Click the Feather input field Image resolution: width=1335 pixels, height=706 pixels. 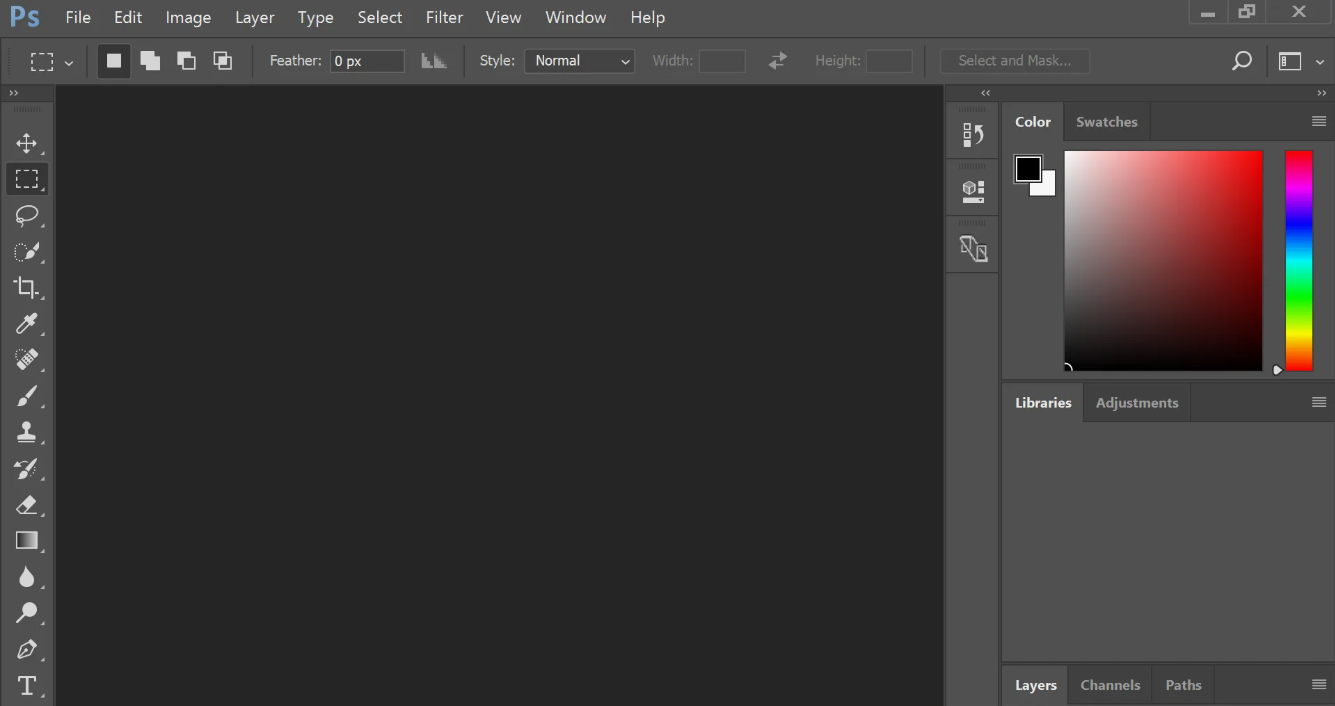(x=367, y=61)
